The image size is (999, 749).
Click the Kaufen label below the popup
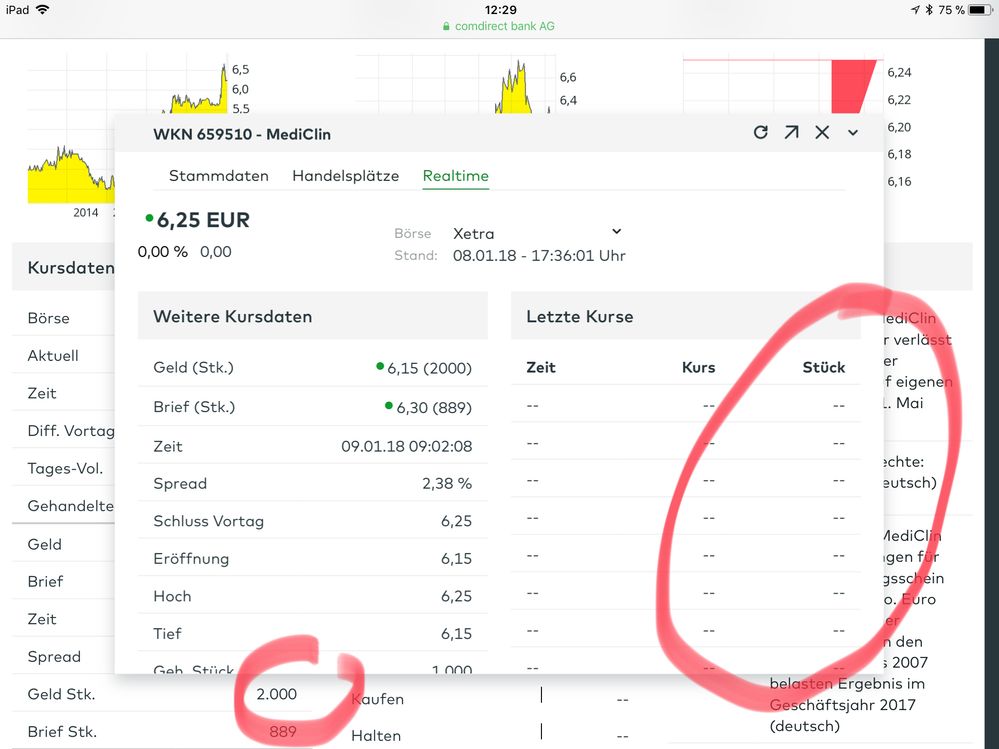click(x=376, y=699)
